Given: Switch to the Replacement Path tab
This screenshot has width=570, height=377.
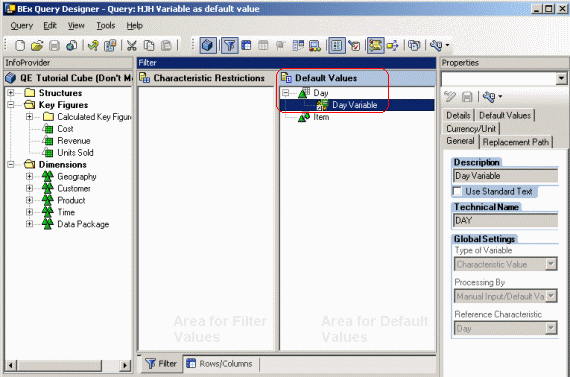Looking at the screenshot, I should point(515,142).
